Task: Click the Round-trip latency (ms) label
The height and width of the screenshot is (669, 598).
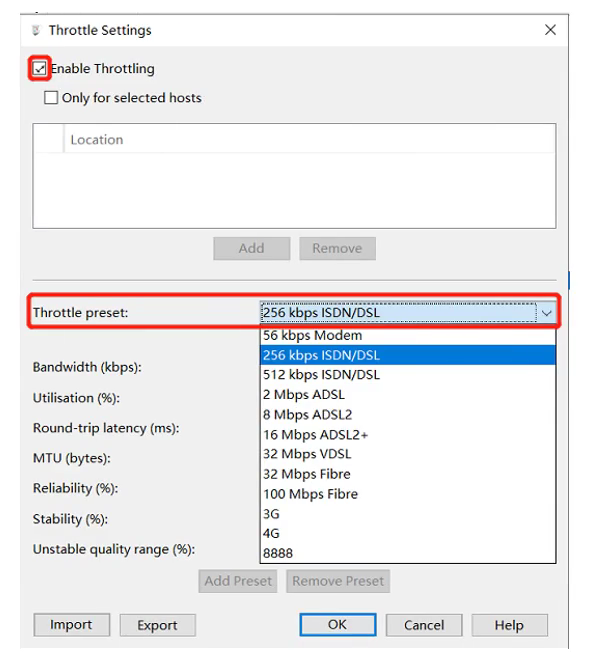Action: (x=106, y=428)
